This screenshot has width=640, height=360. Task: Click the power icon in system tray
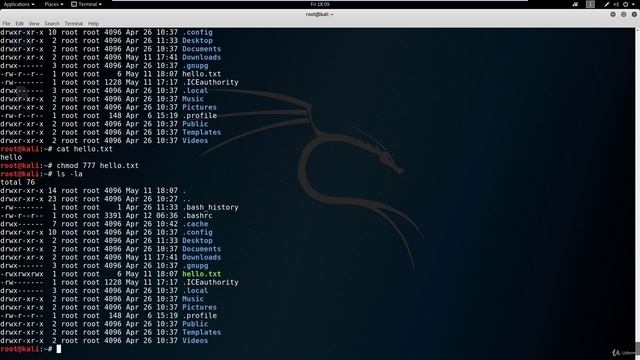pos(626,4)
